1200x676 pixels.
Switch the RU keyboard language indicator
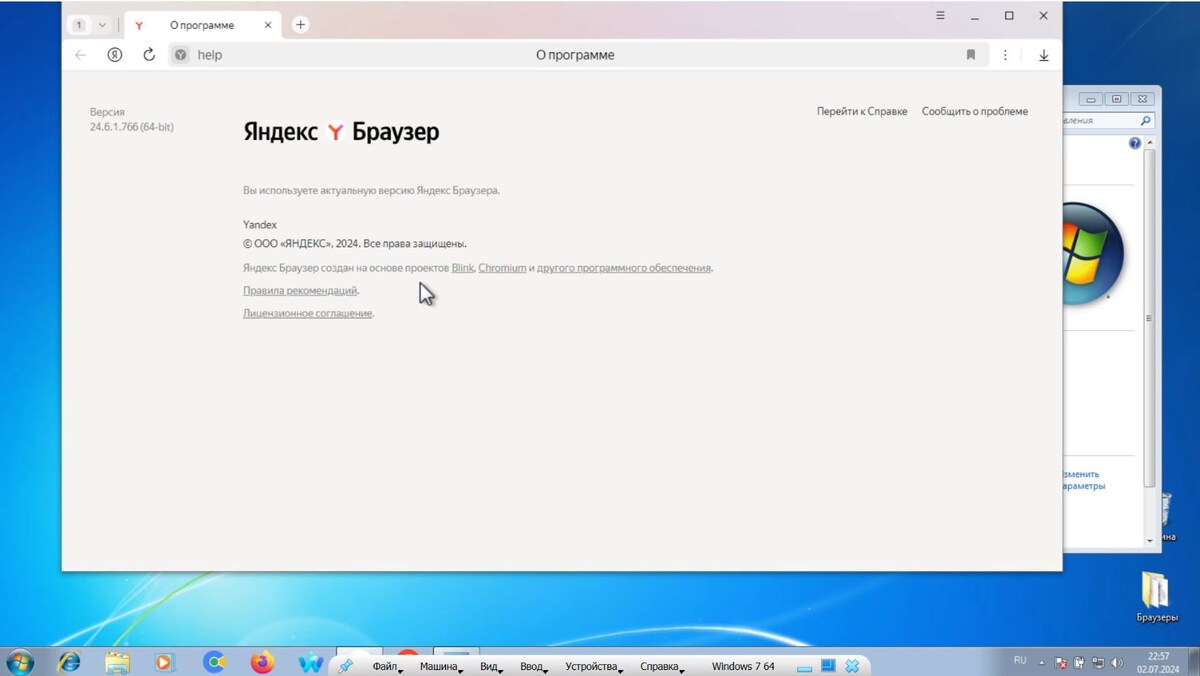(1020, 661)
